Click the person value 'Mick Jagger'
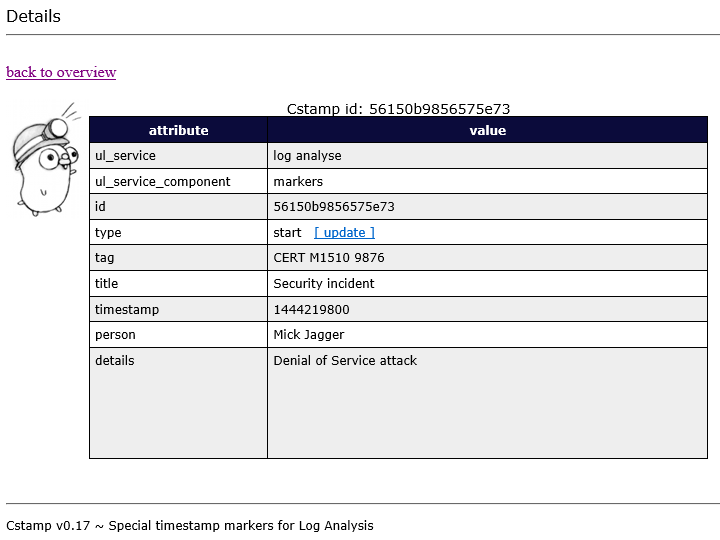The image size is (720, 540). [x=308, y=335]
